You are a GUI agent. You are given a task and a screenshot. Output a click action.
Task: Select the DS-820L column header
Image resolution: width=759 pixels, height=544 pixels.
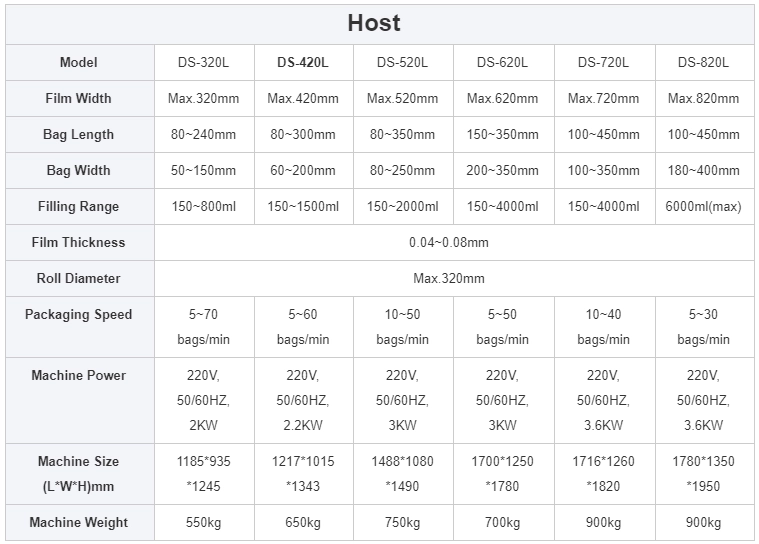click(704, 62)
